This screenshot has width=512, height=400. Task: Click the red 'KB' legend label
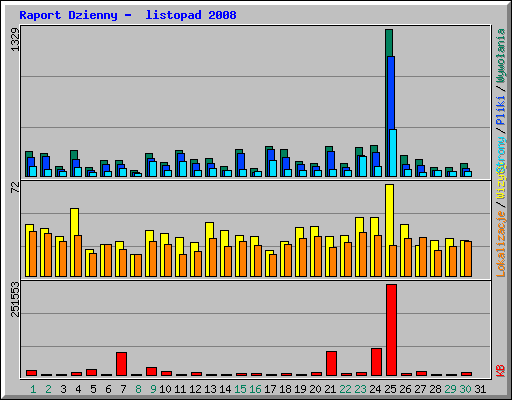pos(501,371)
